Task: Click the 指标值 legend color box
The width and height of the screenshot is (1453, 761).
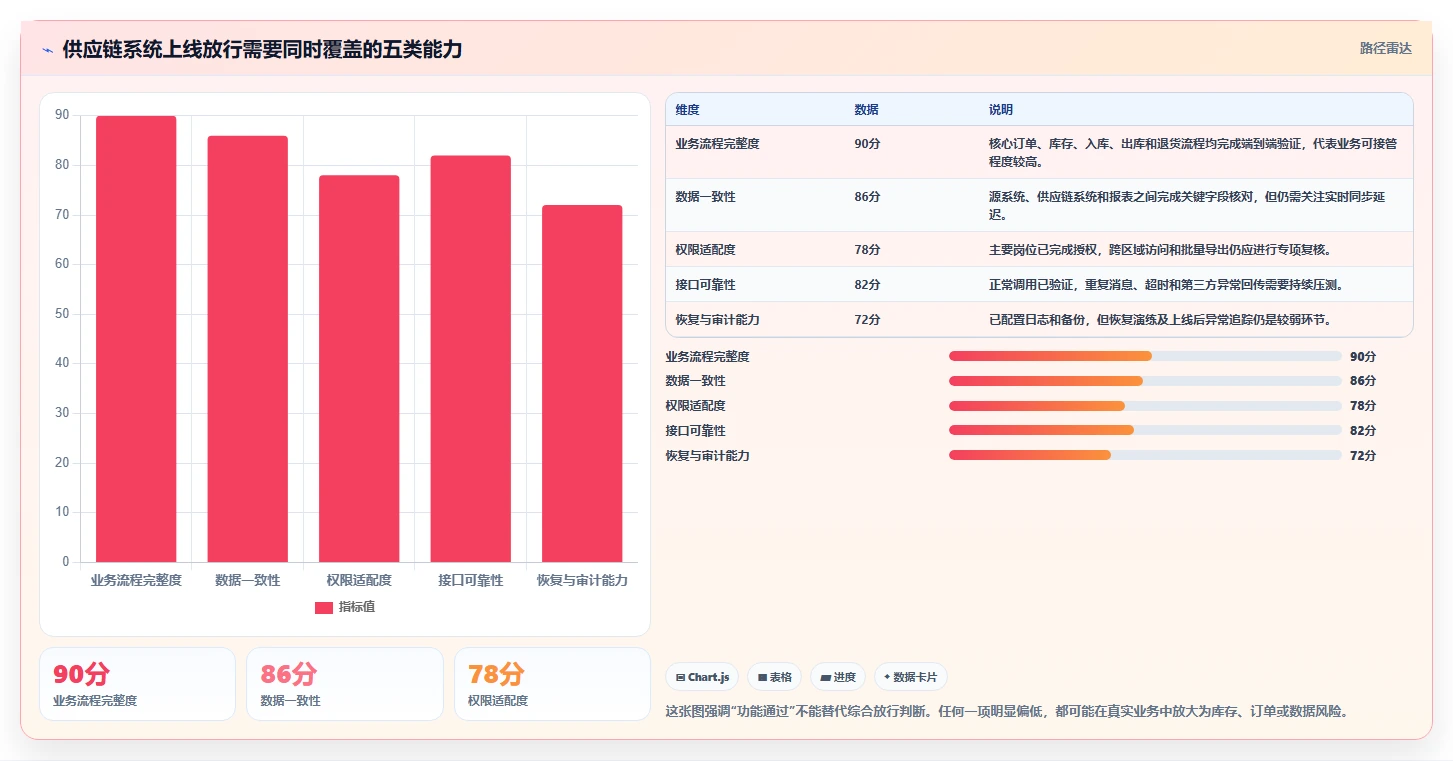Action: [x=324, y=608]
